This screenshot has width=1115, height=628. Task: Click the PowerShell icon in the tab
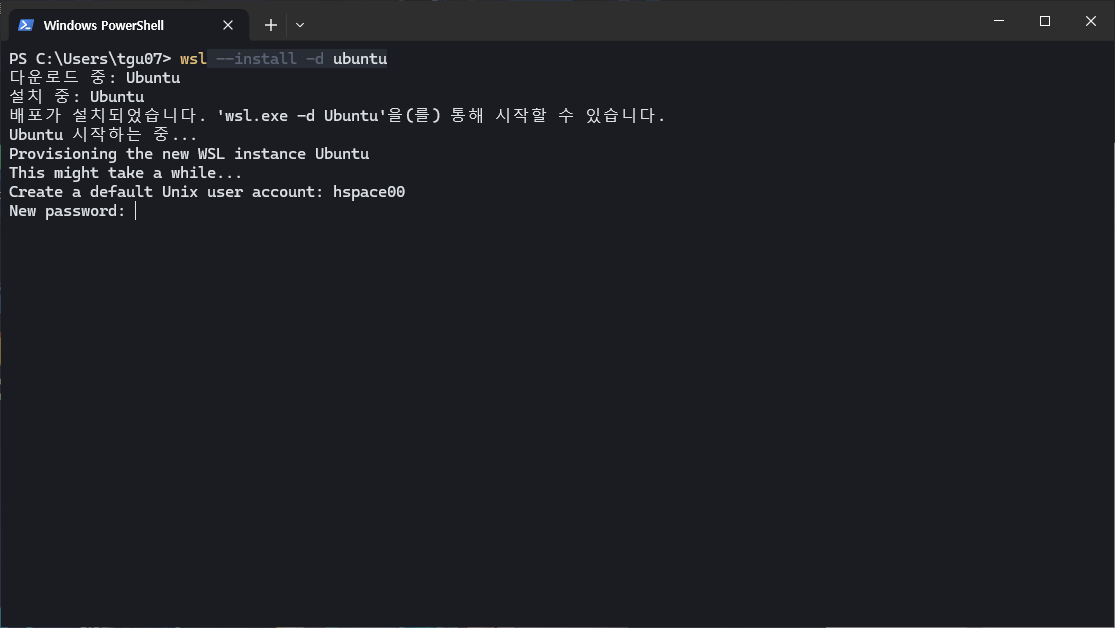pyautogui.click(x=26, y=25)
